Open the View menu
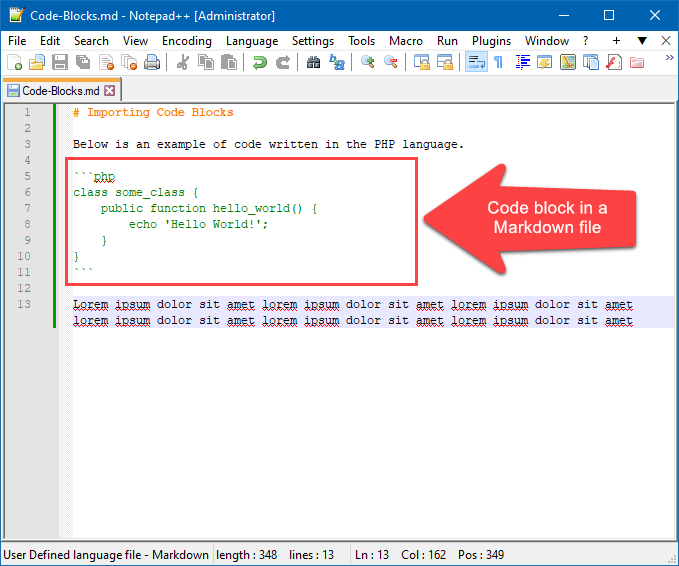The height and width of the screenshot is (566, 679). coord(135,41)
